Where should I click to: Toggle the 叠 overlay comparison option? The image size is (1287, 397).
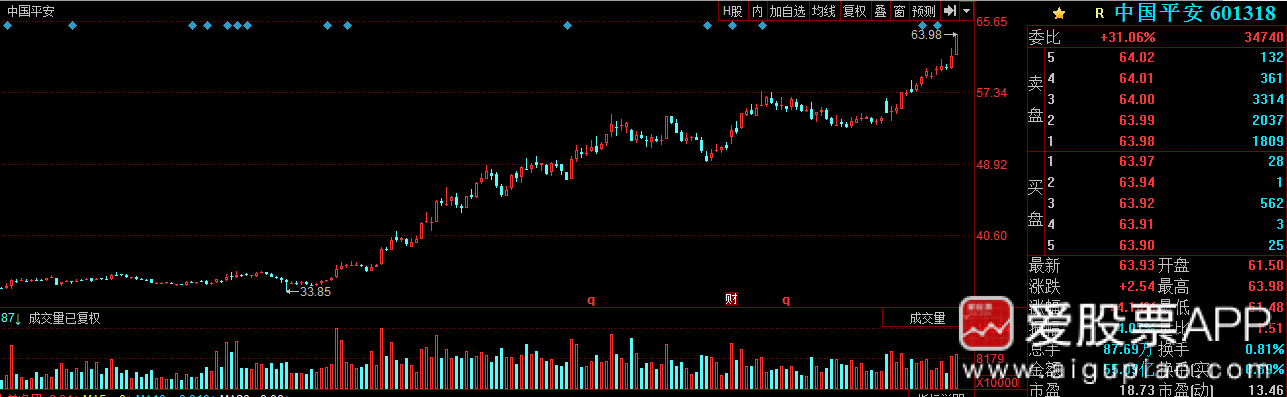click(880, 11)
